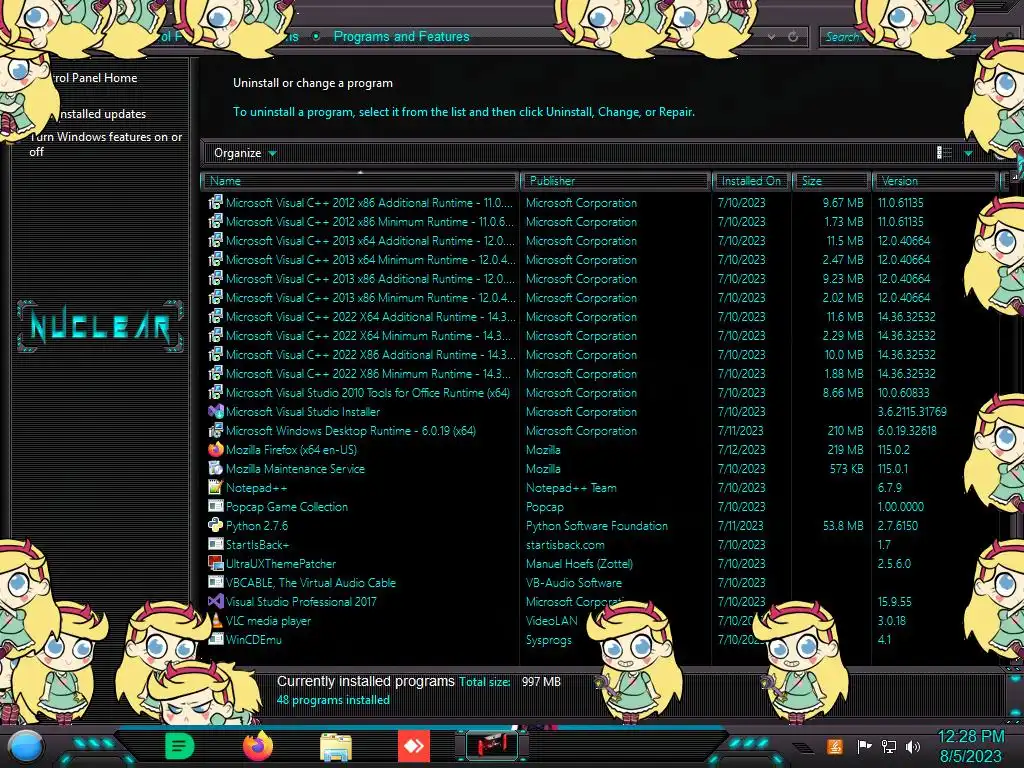This screenshot has width=1024, height=768.
Task: Open the Organize dropdown menu
Action: [x=245, y=153]
